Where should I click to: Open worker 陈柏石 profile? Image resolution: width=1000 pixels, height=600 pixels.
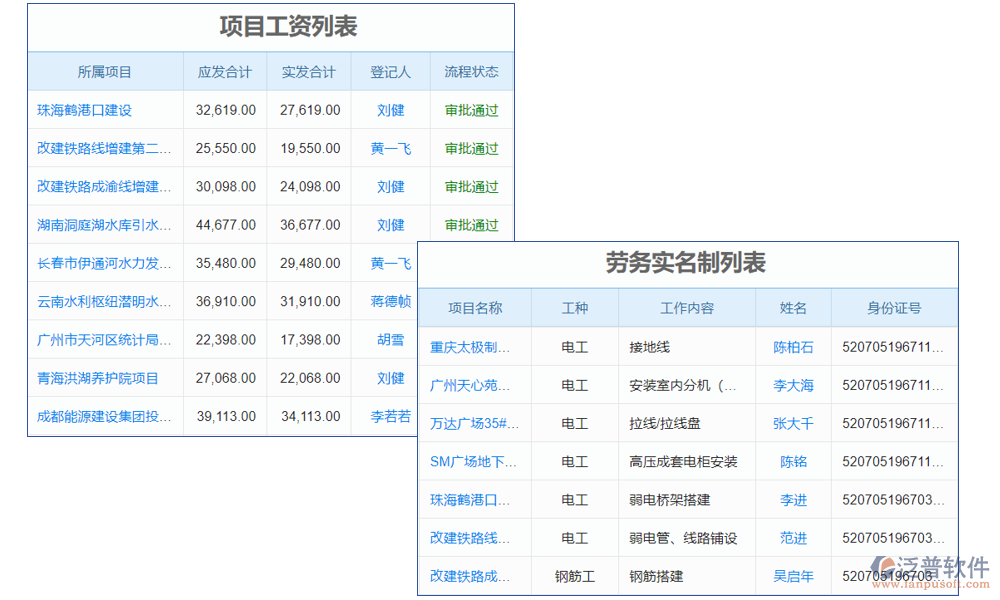click(x=793, y=347)
